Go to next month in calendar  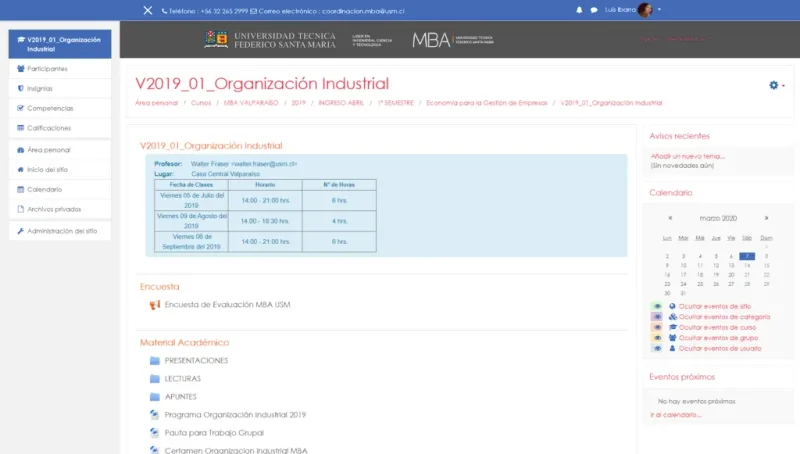[766, 218]
